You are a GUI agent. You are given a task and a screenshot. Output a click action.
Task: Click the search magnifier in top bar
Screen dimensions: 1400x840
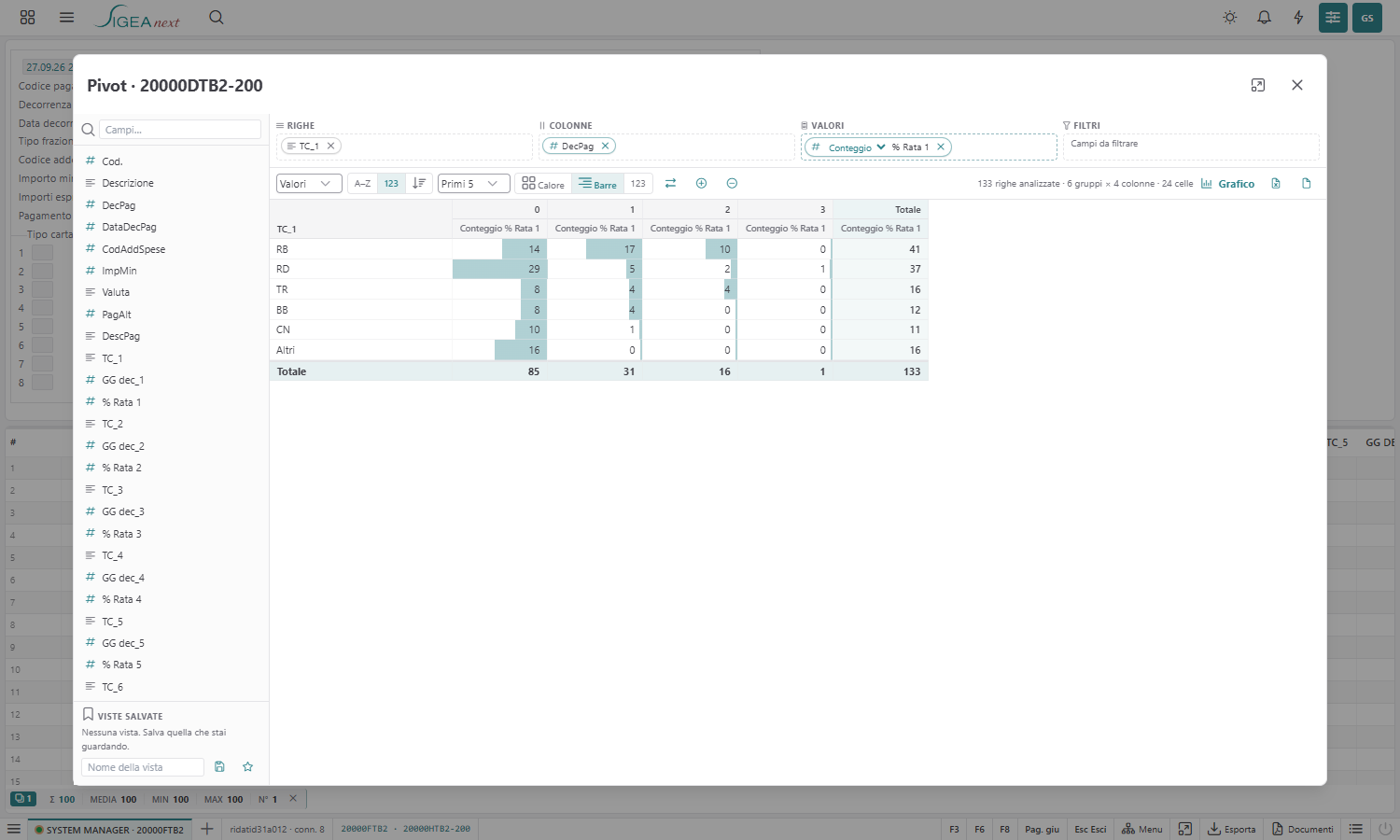click(x=217, y=17)
